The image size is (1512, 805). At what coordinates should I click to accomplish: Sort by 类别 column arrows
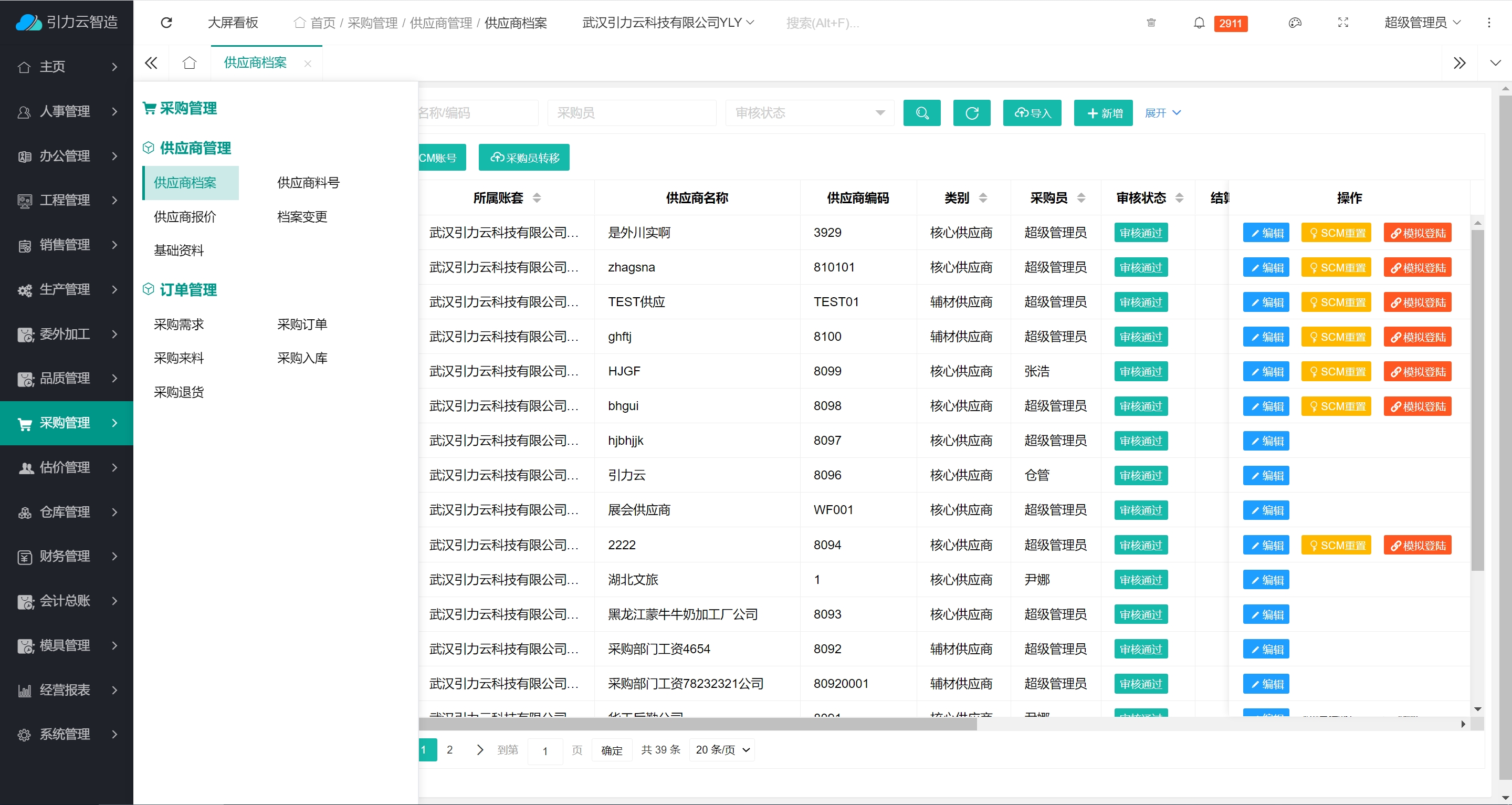pyautogui.click(x=983, y=198)
